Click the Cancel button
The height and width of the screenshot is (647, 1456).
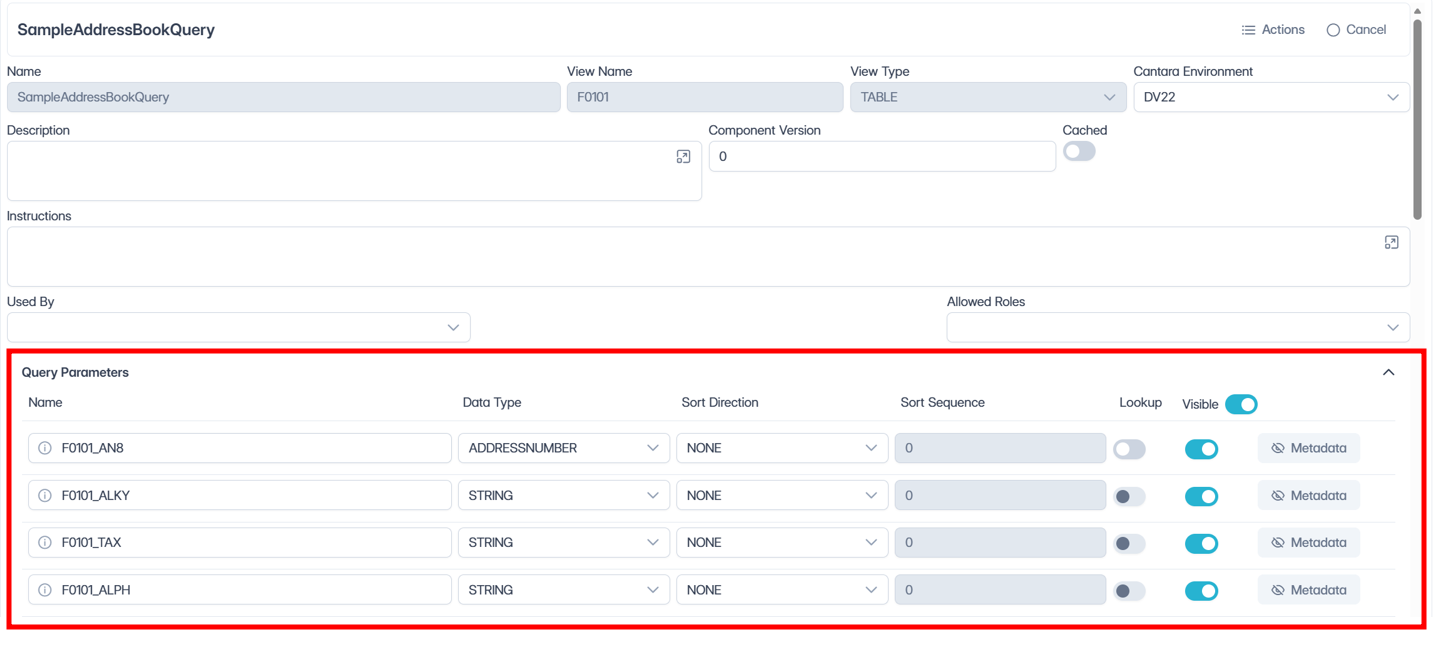pos(1356,30)
